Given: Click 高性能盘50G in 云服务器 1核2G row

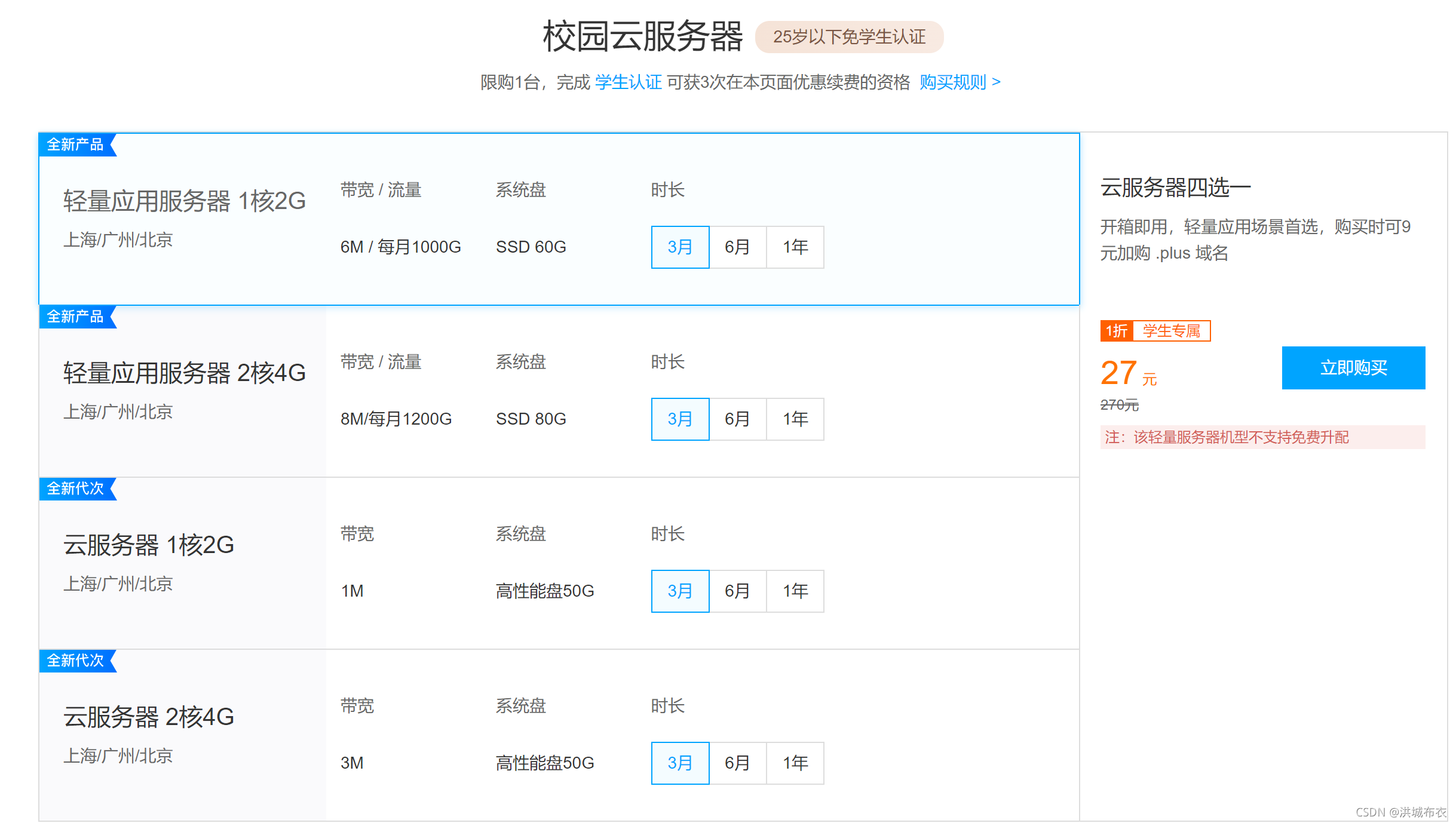Looking at the screenshot, I should [544, 591].
